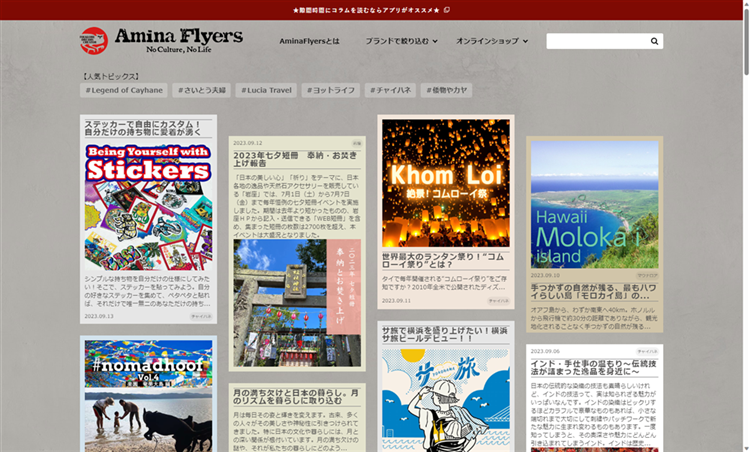The height and width of the screenshot is (452, 750).
Task: Click the label on the Molokai card
Action: 647,276
